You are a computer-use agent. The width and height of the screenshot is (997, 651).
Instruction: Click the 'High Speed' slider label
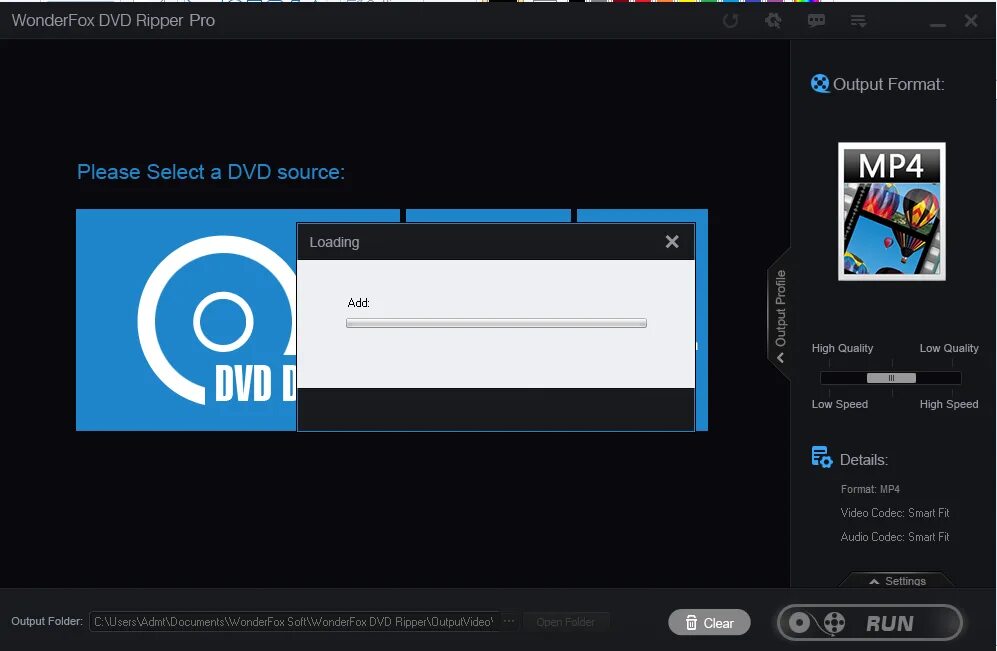[949, 404]
